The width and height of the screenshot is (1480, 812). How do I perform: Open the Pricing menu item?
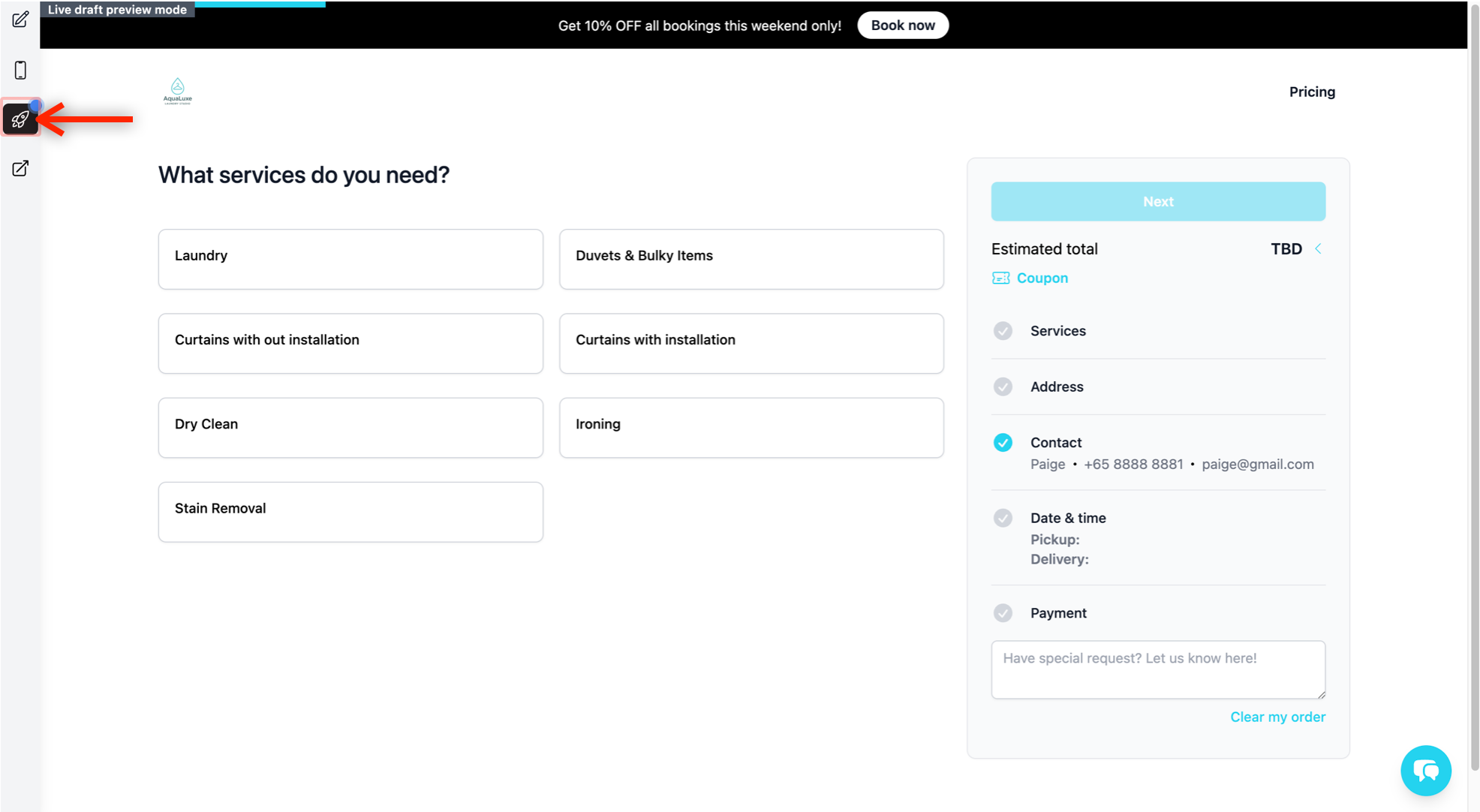(x=1312, y=92)
